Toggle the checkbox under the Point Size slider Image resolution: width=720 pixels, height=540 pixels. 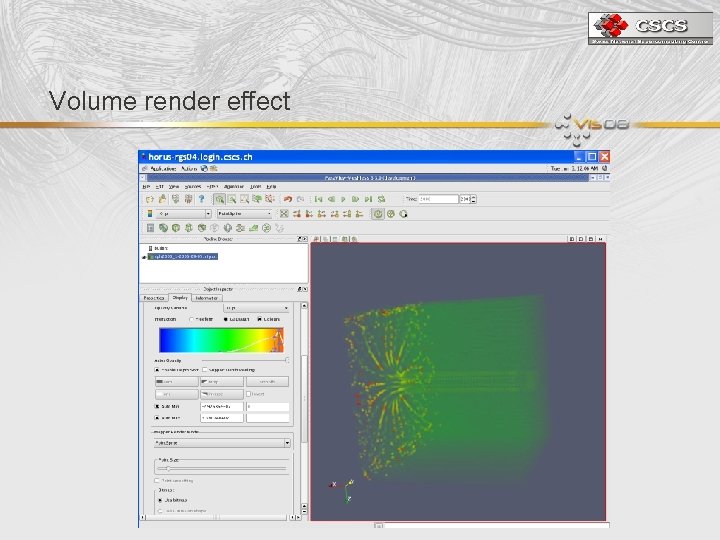pyautogui.click(x=157, y=481)
